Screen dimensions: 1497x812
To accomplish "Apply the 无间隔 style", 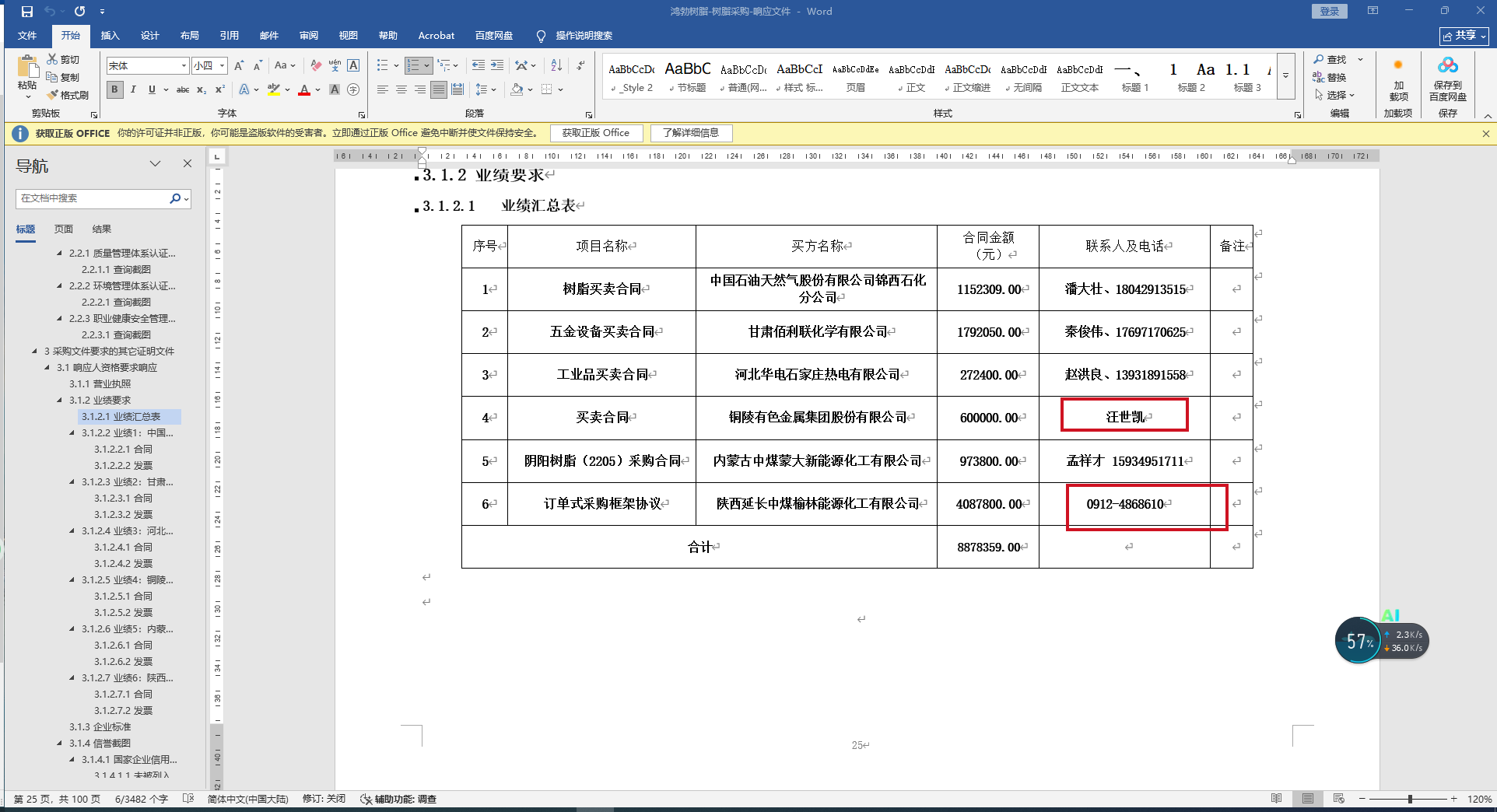I will [x=1023, y=76].
